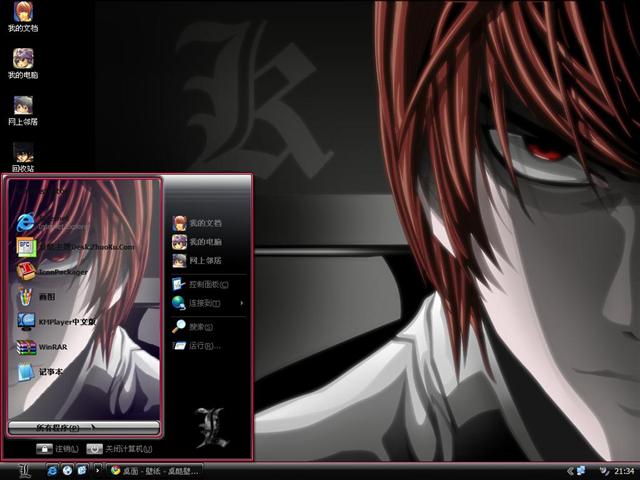Expand the 连接到(T) submenu
The width and height of the screenshot is (640, 480).
208,303
